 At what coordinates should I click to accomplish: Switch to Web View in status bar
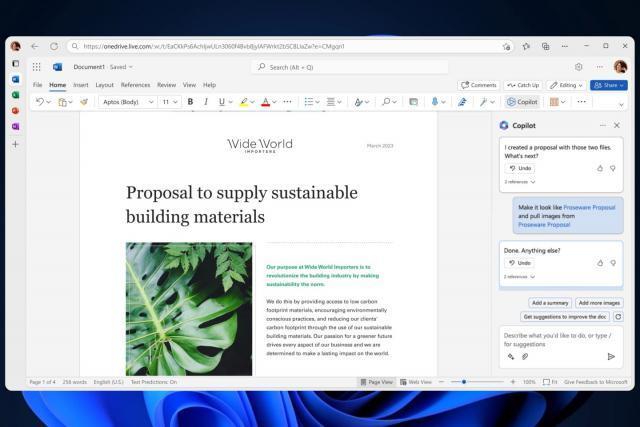[416, 382]
